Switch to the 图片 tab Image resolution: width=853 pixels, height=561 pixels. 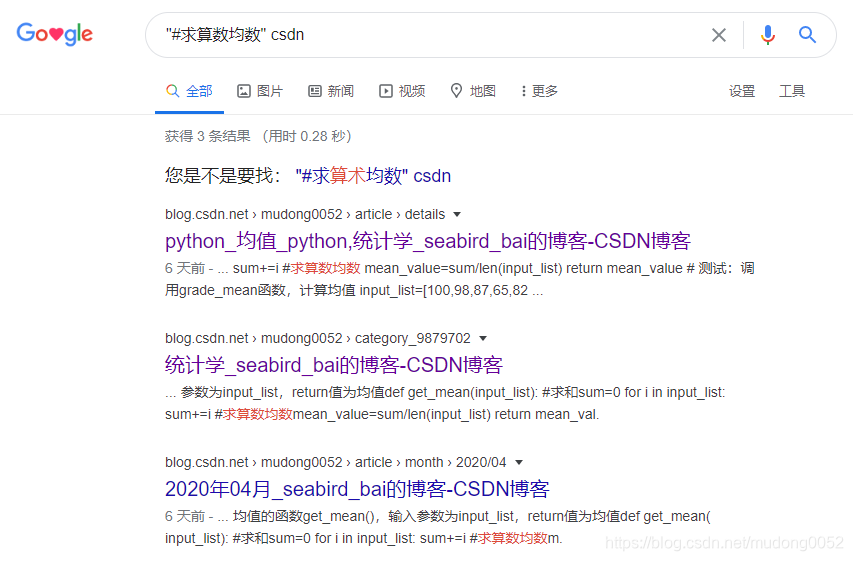pos(260,91)
